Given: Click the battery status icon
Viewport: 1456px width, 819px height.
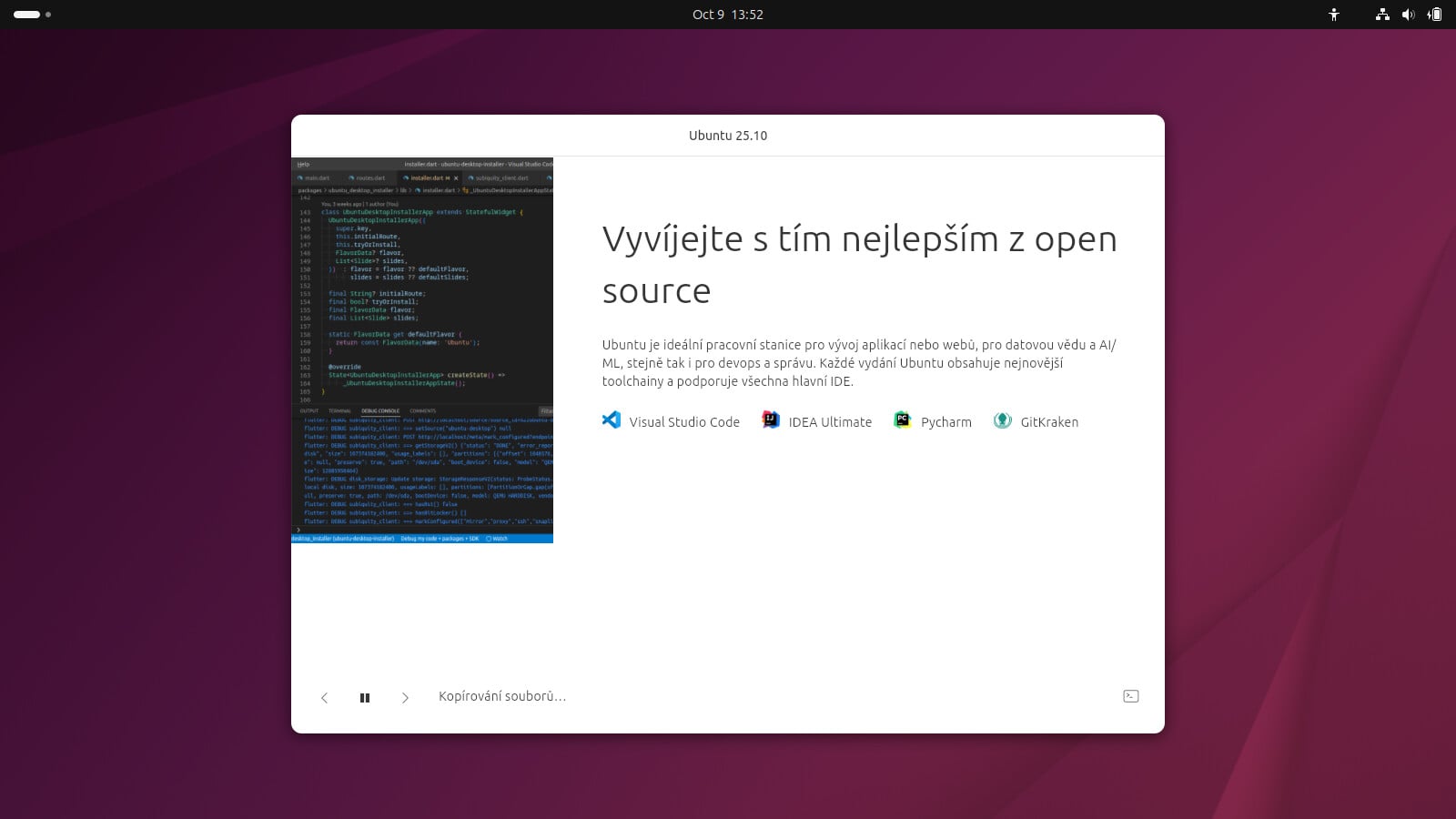Looking at the screenshot, I should tap(1435, 15).
